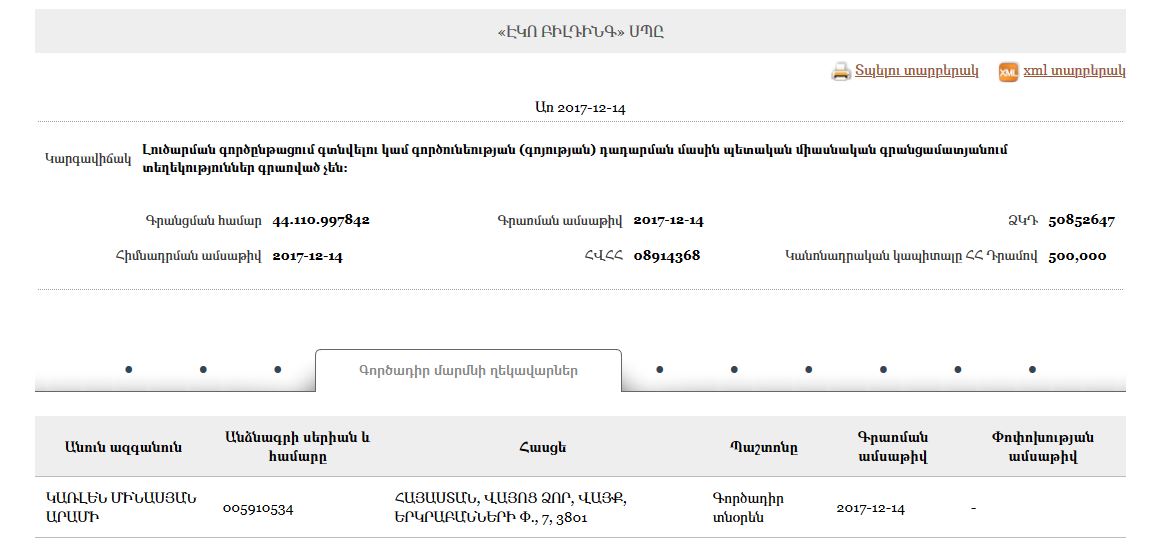The height and width of the screenshot is (557, 1151).
Task: Click the «ՁԿԴ» value 50852647
Action: point(1081,220)
